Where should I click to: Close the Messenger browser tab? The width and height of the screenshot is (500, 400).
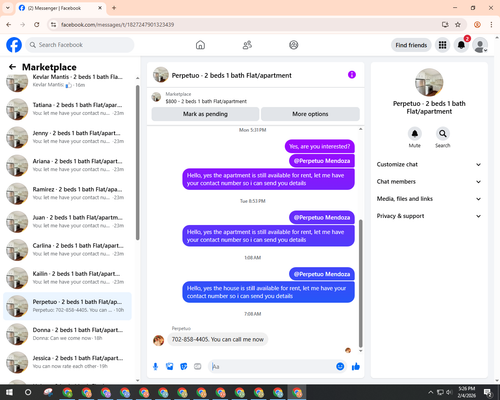pos(100,8)
